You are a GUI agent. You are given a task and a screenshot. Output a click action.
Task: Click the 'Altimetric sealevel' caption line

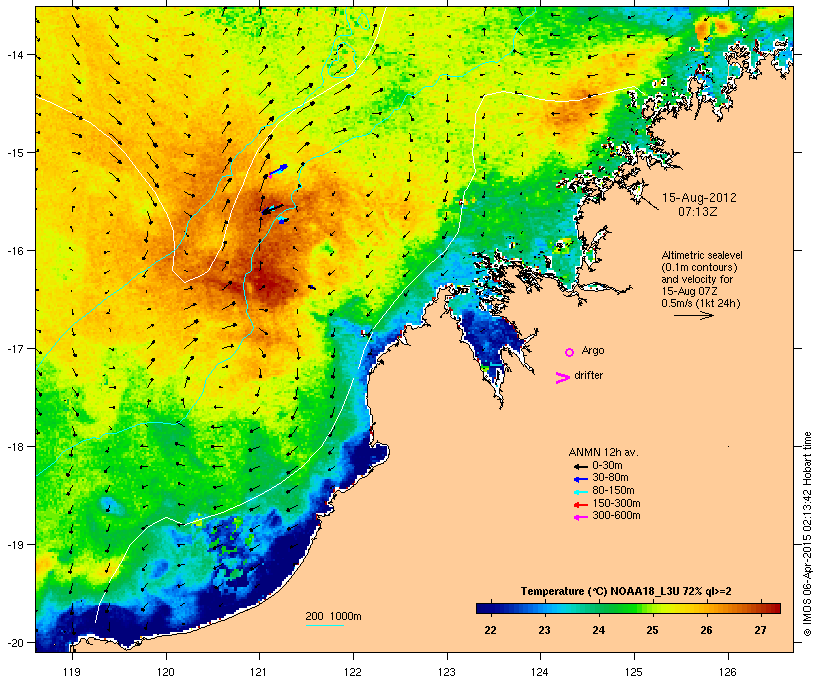tap(702, 255)
